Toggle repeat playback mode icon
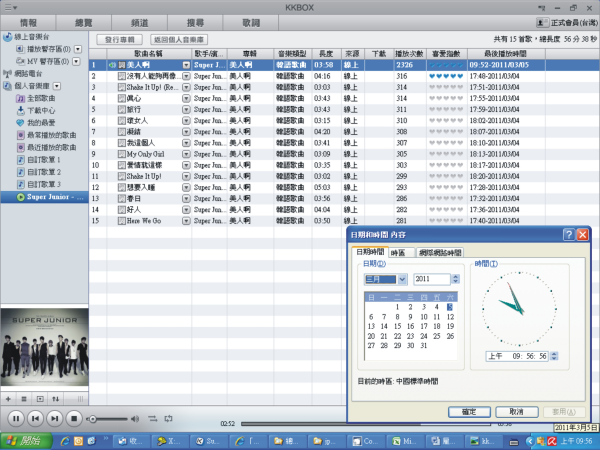 (167, 416)
